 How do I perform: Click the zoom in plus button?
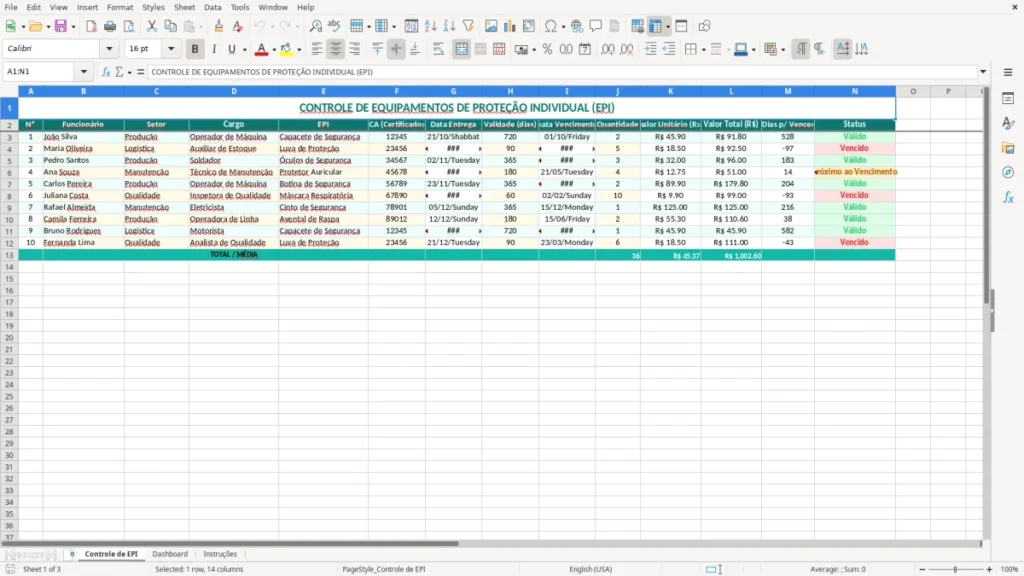(x=989, y=569)
